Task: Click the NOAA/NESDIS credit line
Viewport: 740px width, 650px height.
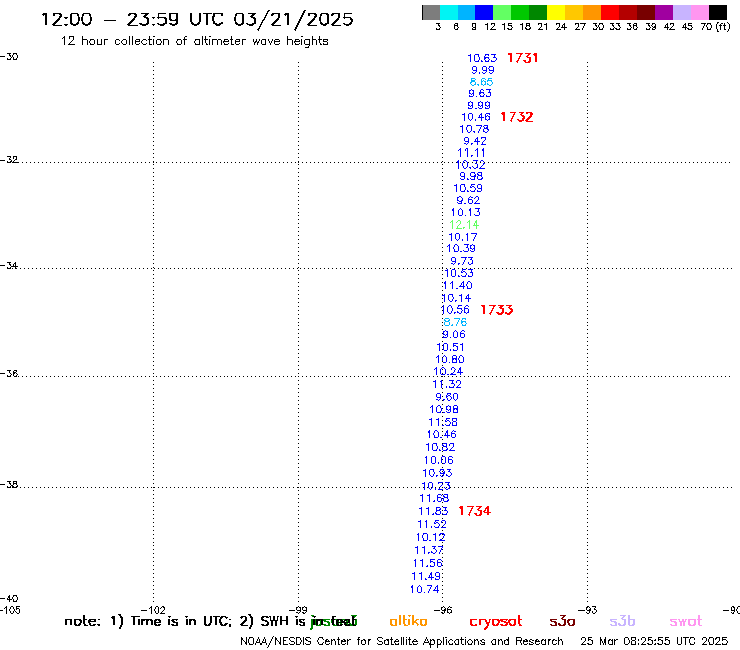Action: pos(402,641)
